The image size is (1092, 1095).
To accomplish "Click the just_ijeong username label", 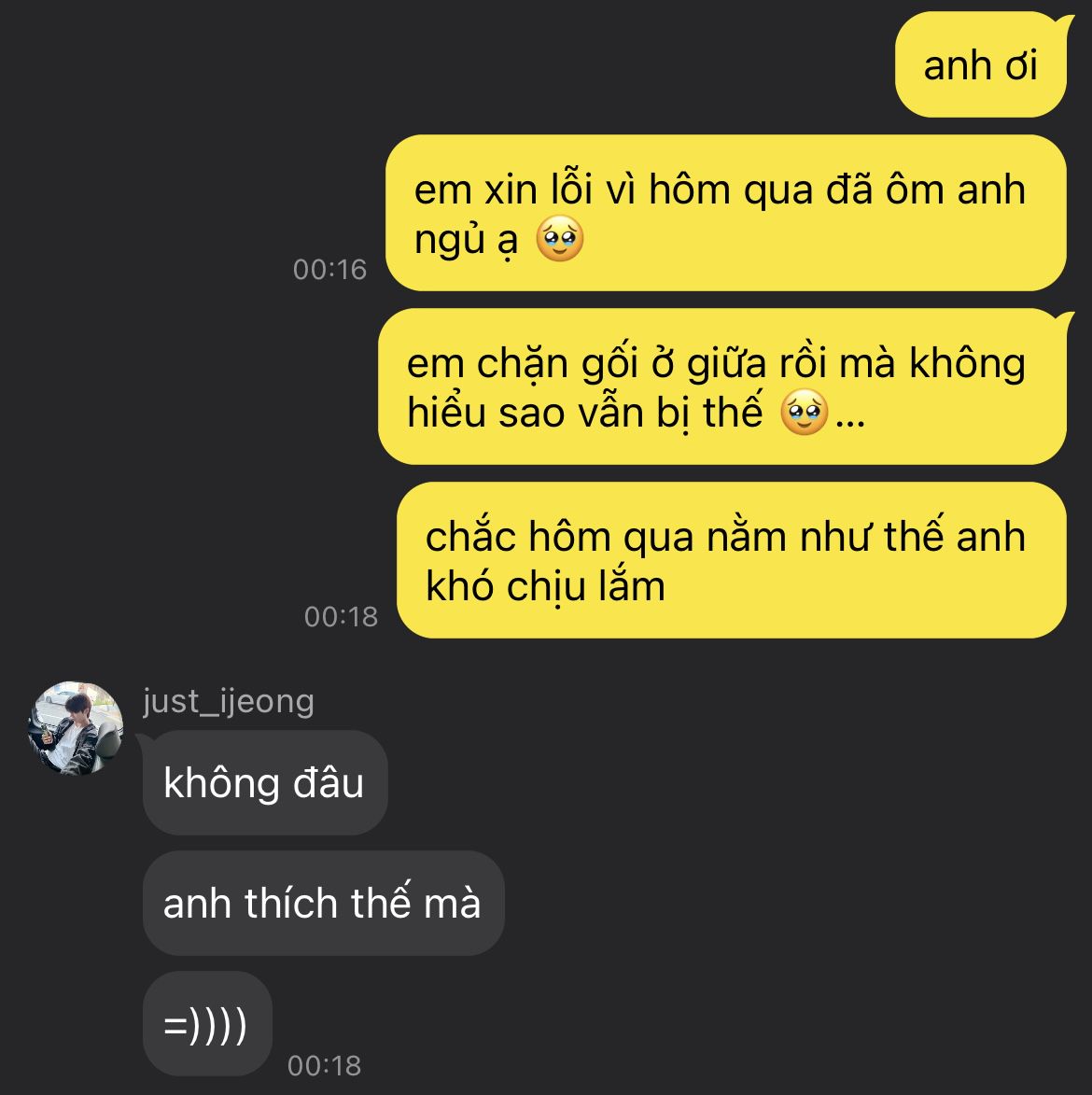I will [229, 701].
